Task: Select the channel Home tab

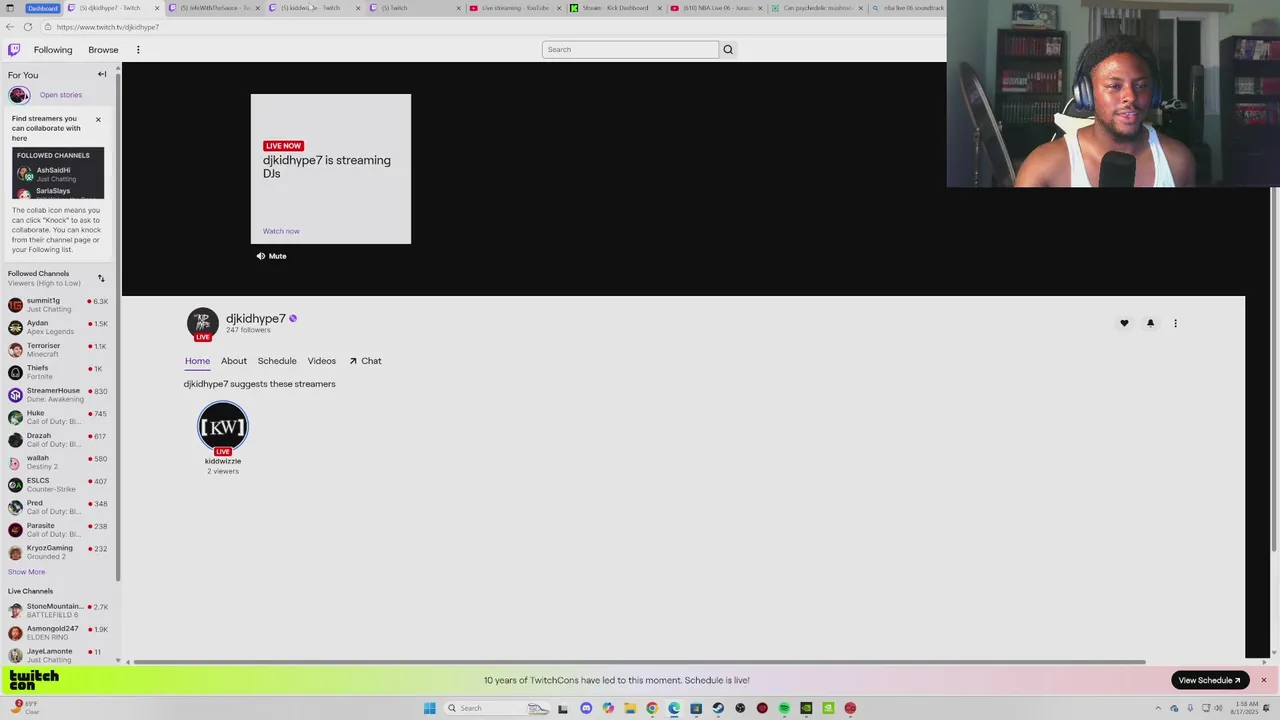Action: [197, 361]
